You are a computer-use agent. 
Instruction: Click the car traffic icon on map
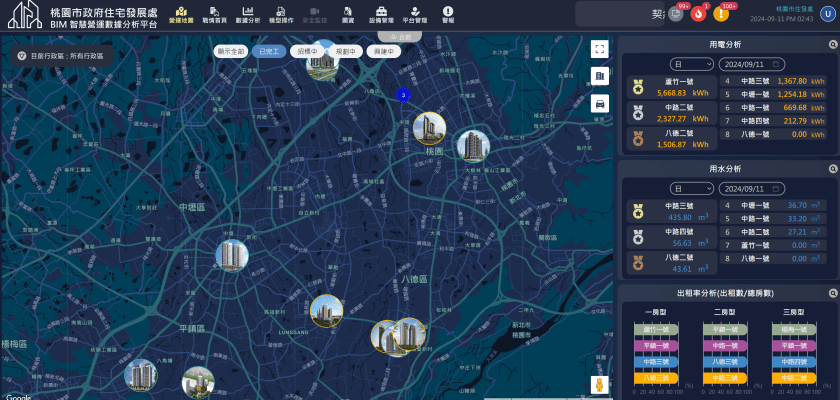600,104
